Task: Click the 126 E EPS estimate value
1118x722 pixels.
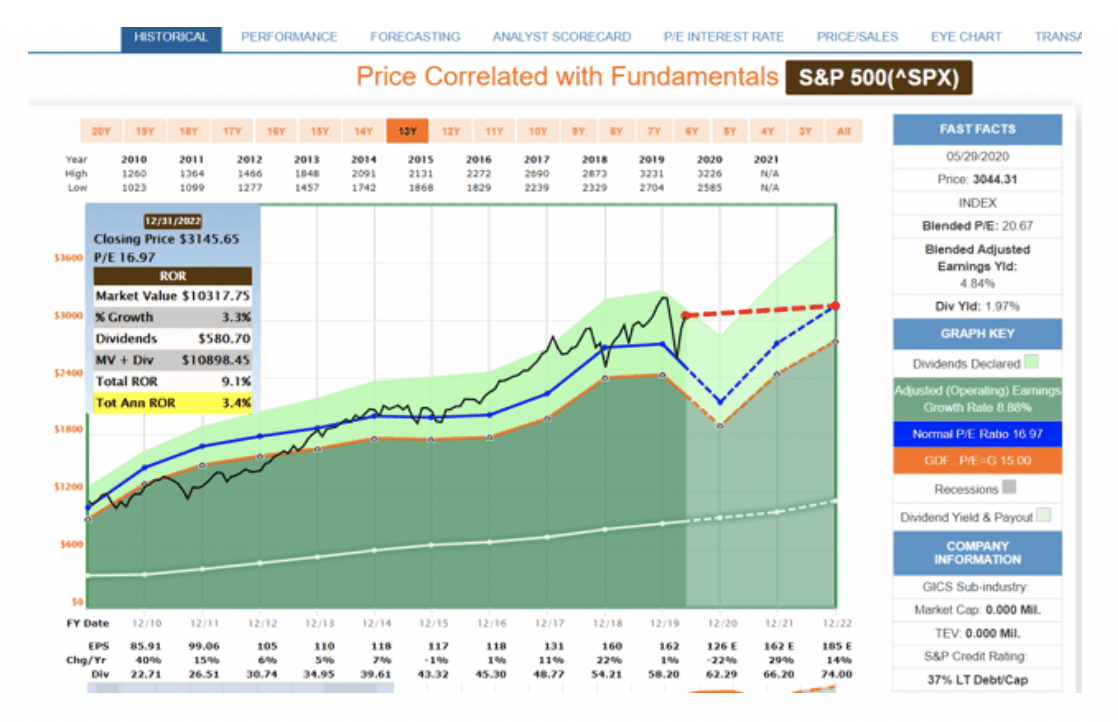Action: tap(722, 646)
